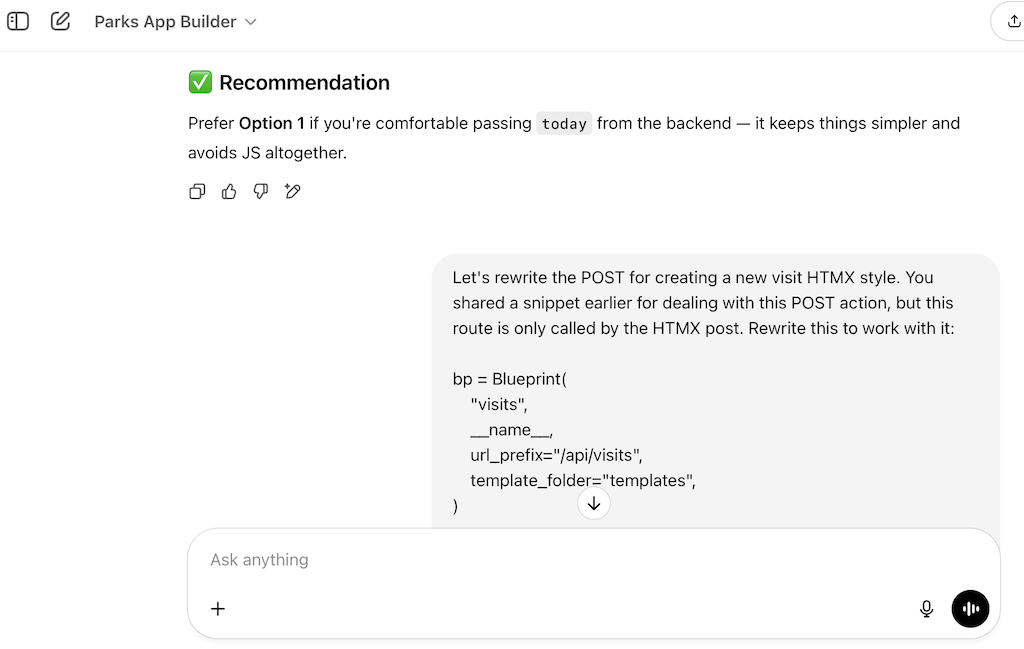Give the response a thumbs down

[x=261, y=191]
